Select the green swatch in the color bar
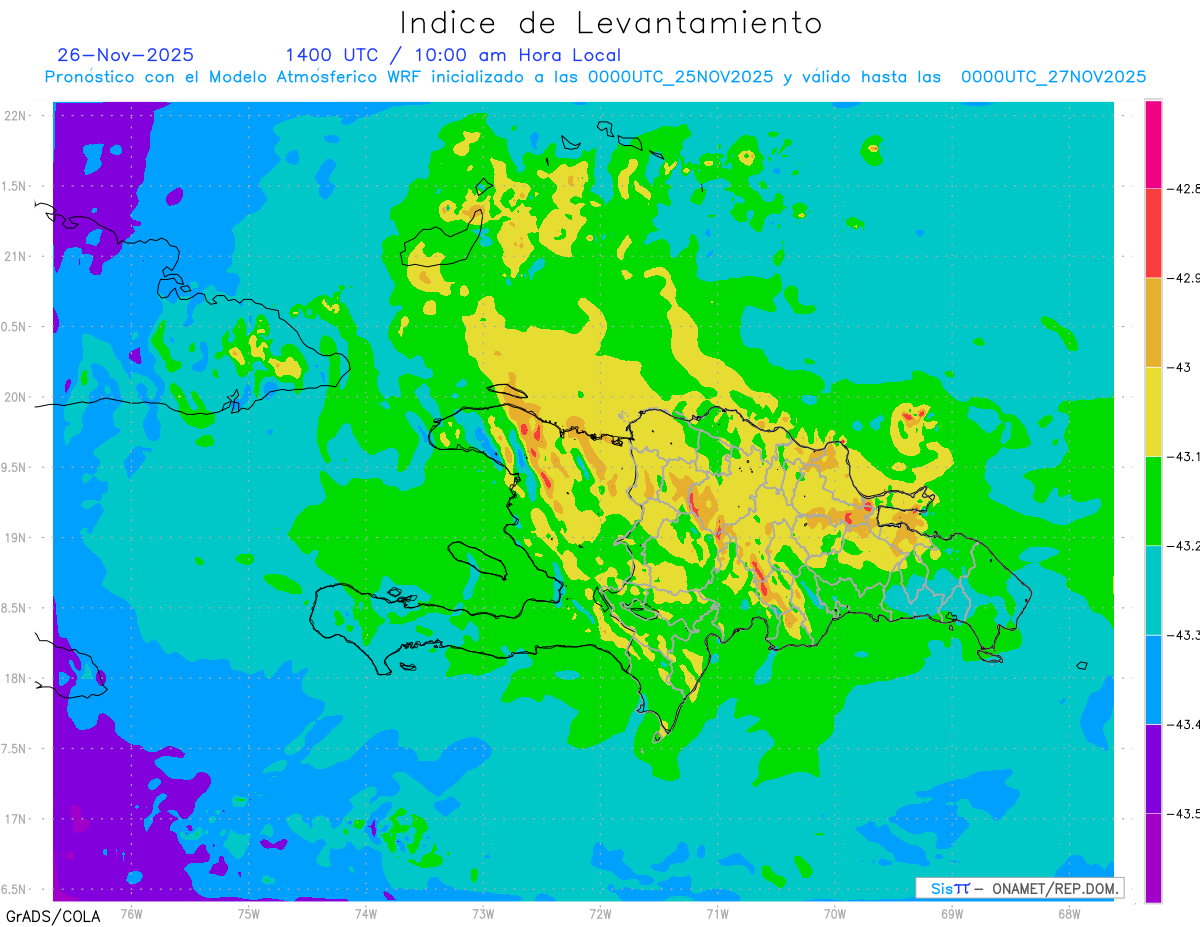 (1154, 500)
